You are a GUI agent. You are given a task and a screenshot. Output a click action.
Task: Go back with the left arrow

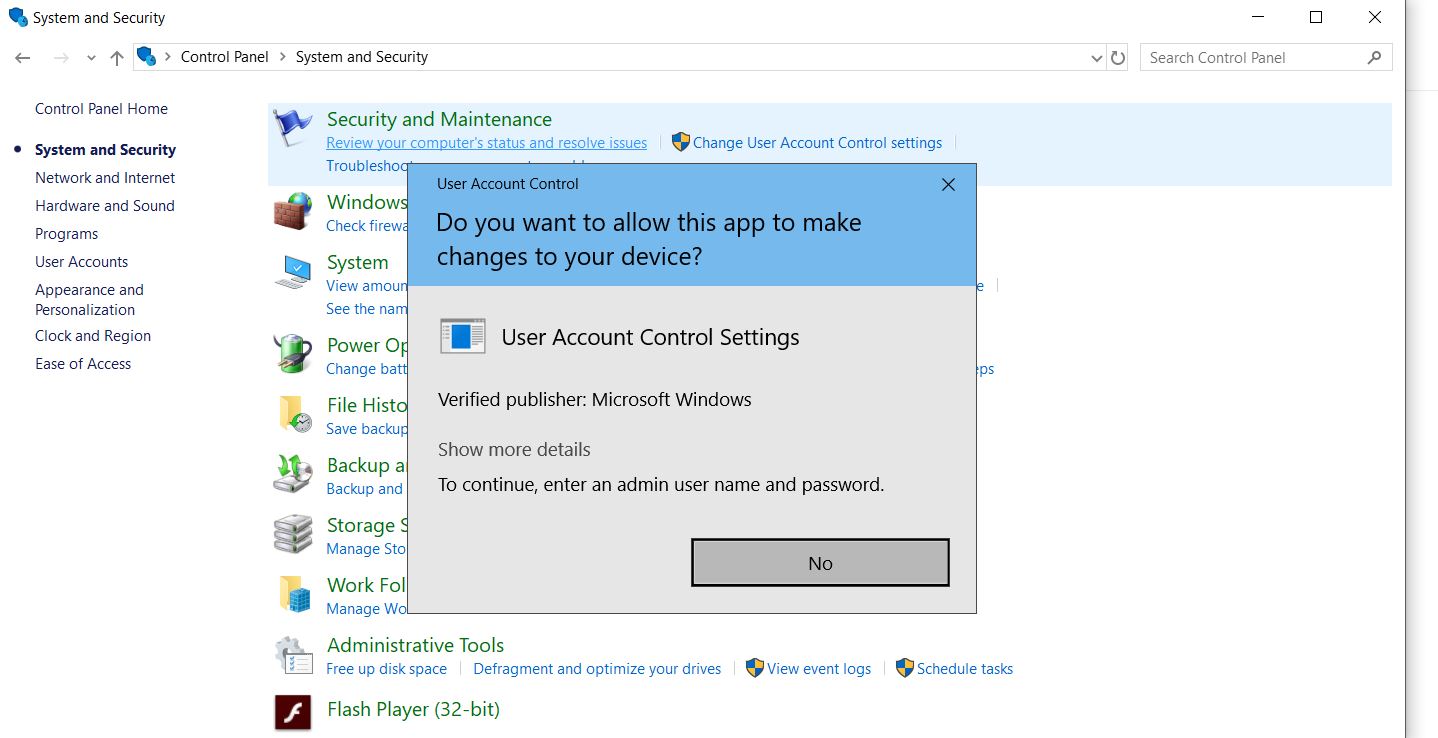(x=23, y=58)
